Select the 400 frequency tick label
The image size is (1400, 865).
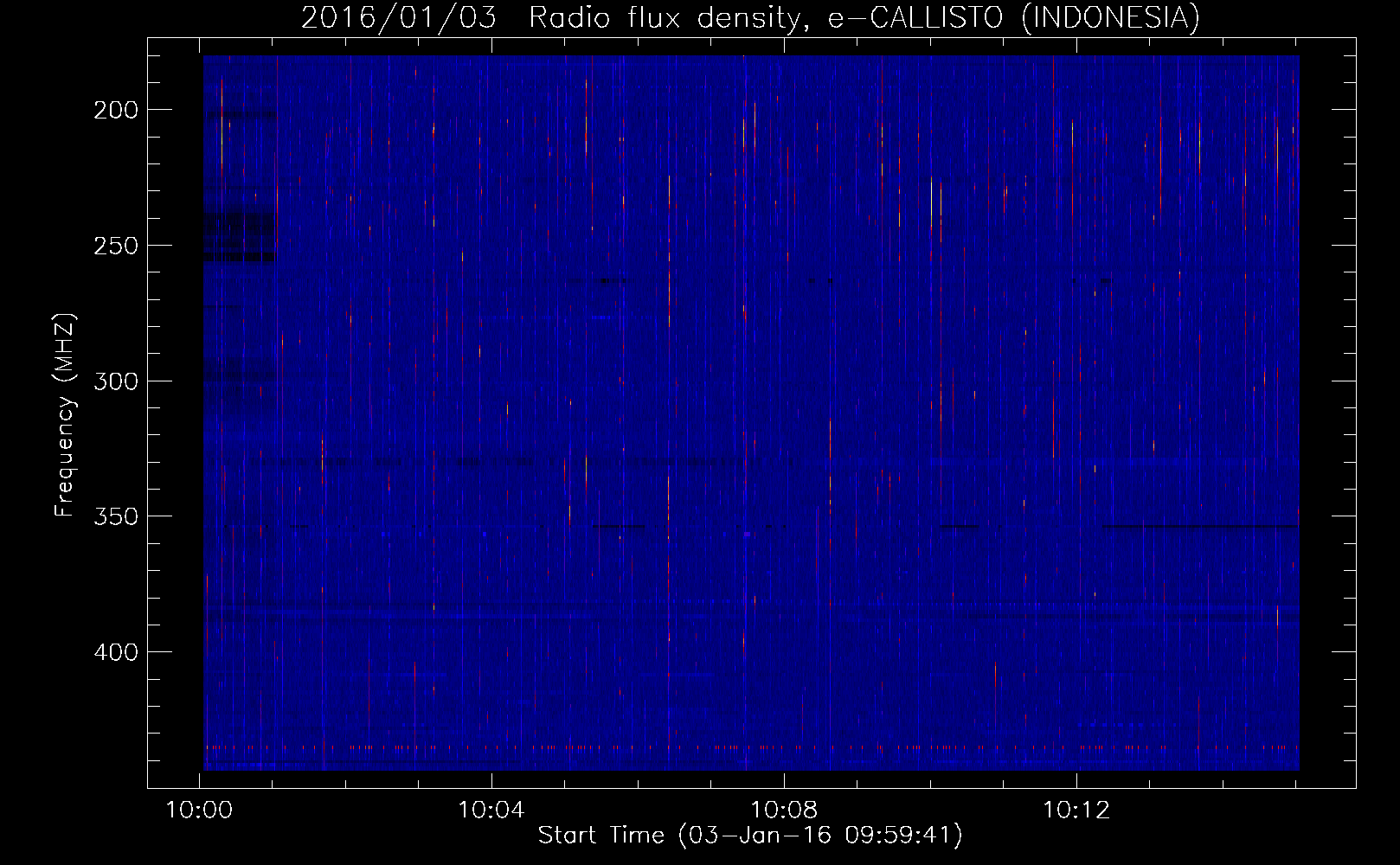pyautogui.click(x=116, y=652)
